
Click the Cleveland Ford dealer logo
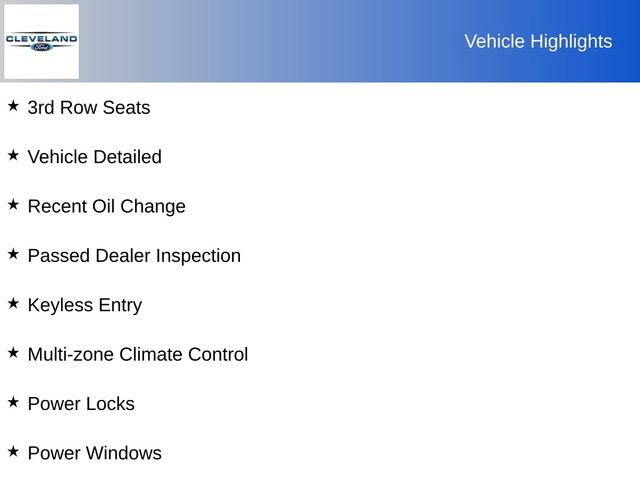[41, 41]
